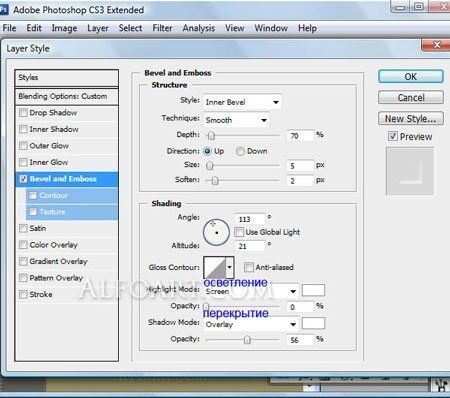Enable the Drop Shadow checkbox
Viewport: 450px width, 398px height.
(x=23, y=113)
